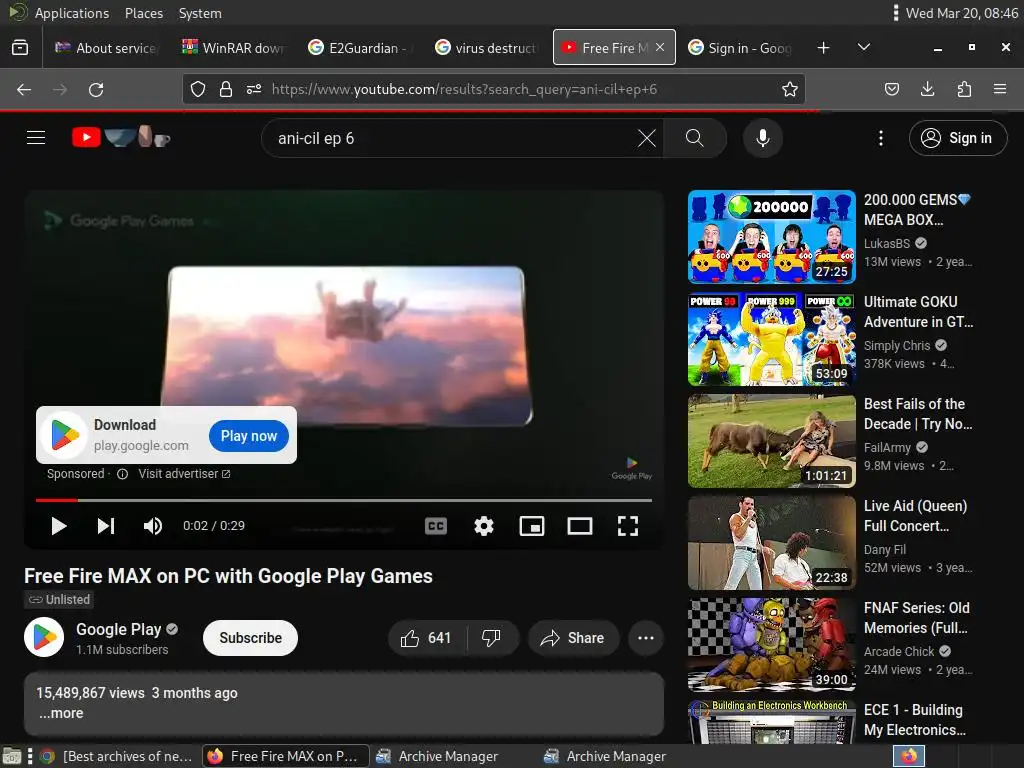Seek using the video progress bar
The image size is (1024, 768).
coord(344,500)
